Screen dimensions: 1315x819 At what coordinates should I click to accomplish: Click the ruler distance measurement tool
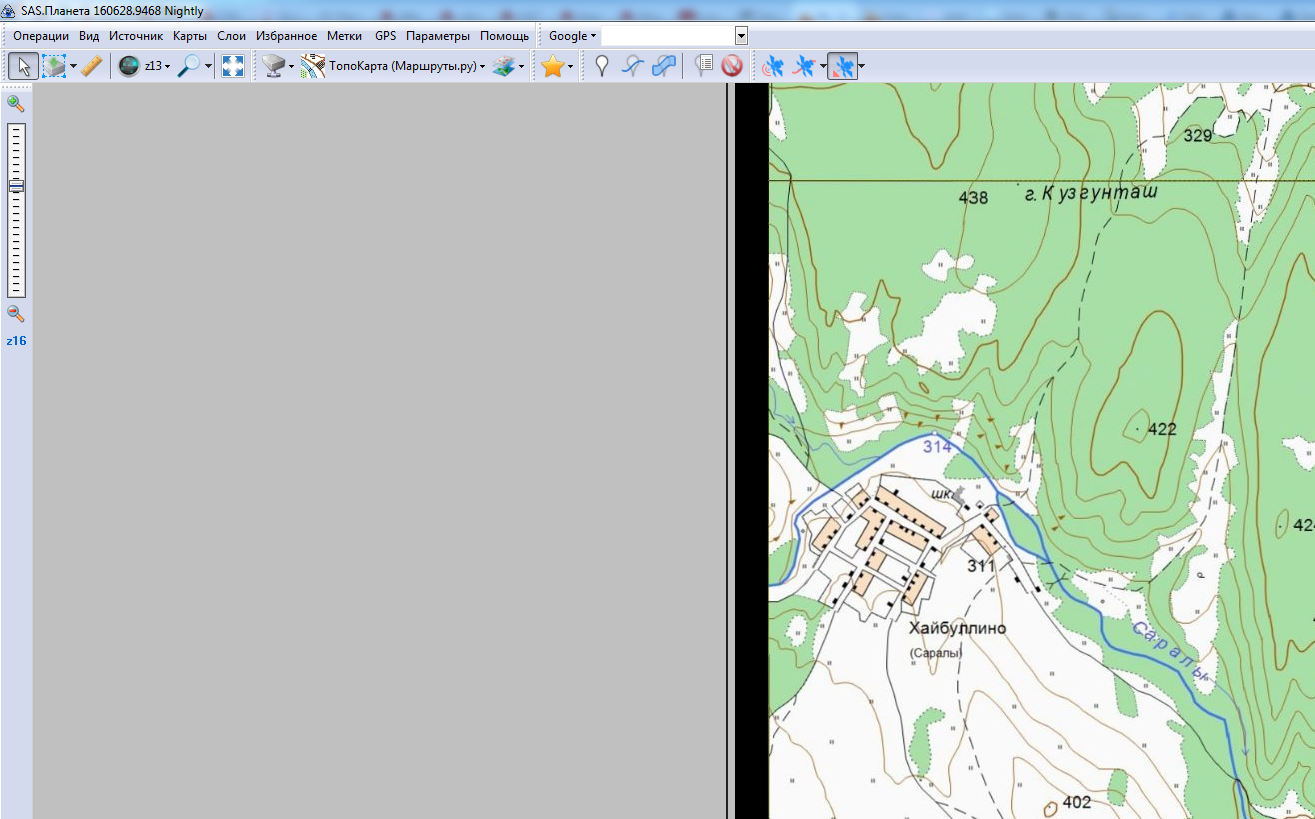click(92, 66)
